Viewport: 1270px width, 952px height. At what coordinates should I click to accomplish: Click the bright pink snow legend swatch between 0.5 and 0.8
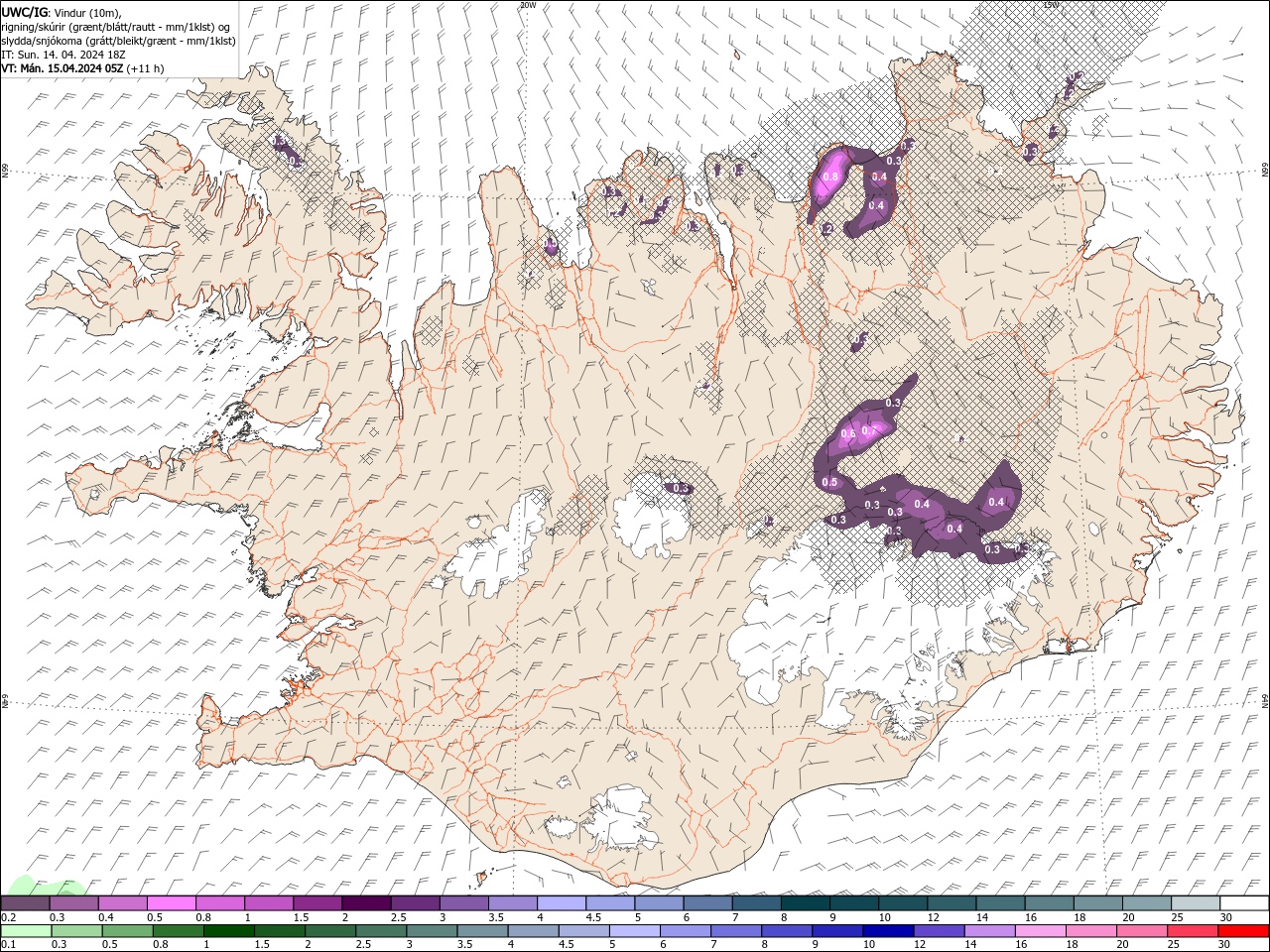coord(171,903)
